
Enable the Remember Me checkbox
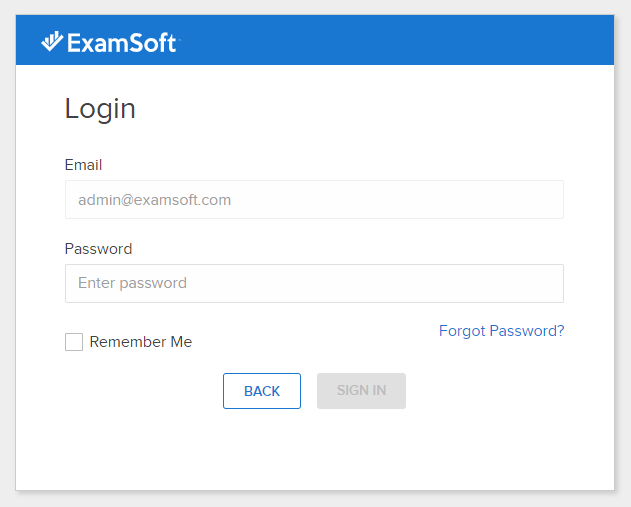(74, 342)
